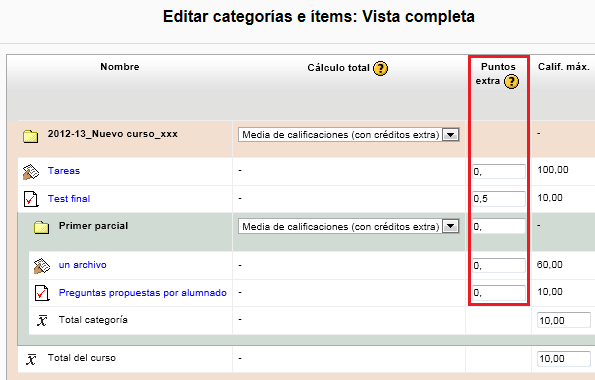595x380 pixels.
Task: Open the un archivo link
Action: 82,265
